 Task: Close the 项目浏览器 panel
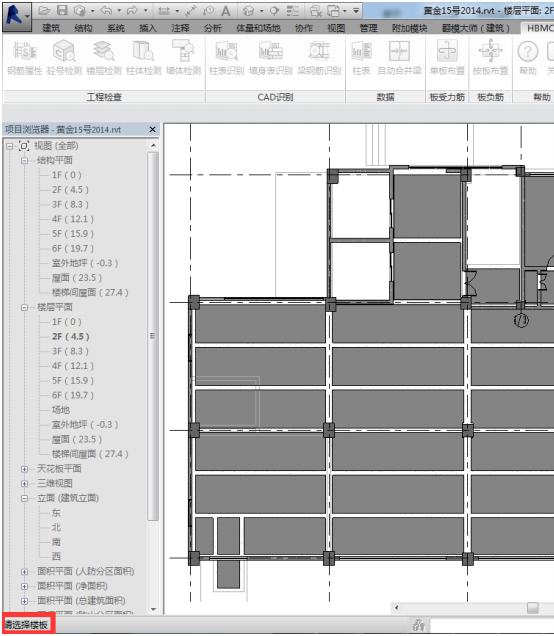[152, 129]
